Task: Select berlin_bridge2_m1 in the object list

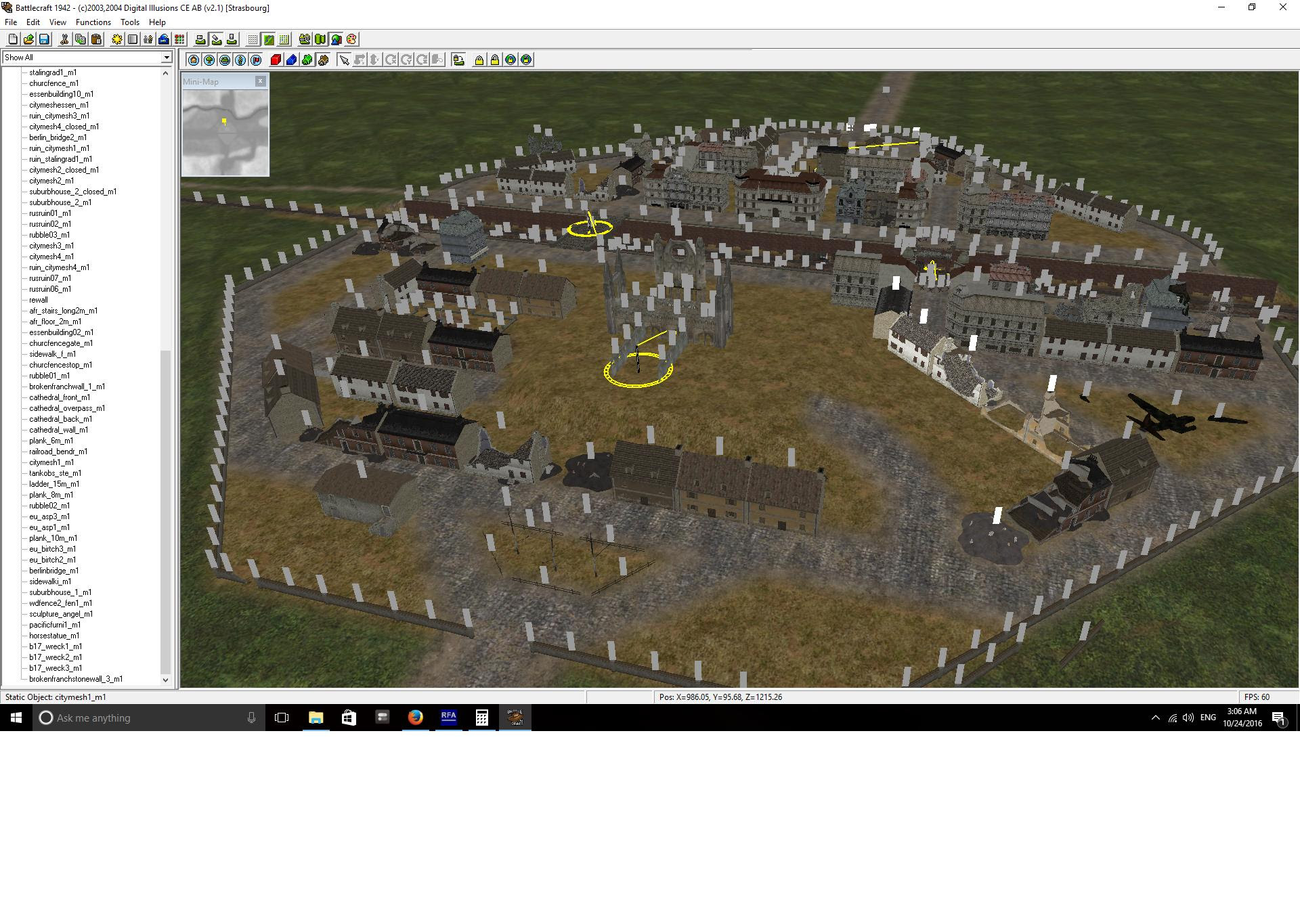Action: pyautogui.click(x=58, y=137)
